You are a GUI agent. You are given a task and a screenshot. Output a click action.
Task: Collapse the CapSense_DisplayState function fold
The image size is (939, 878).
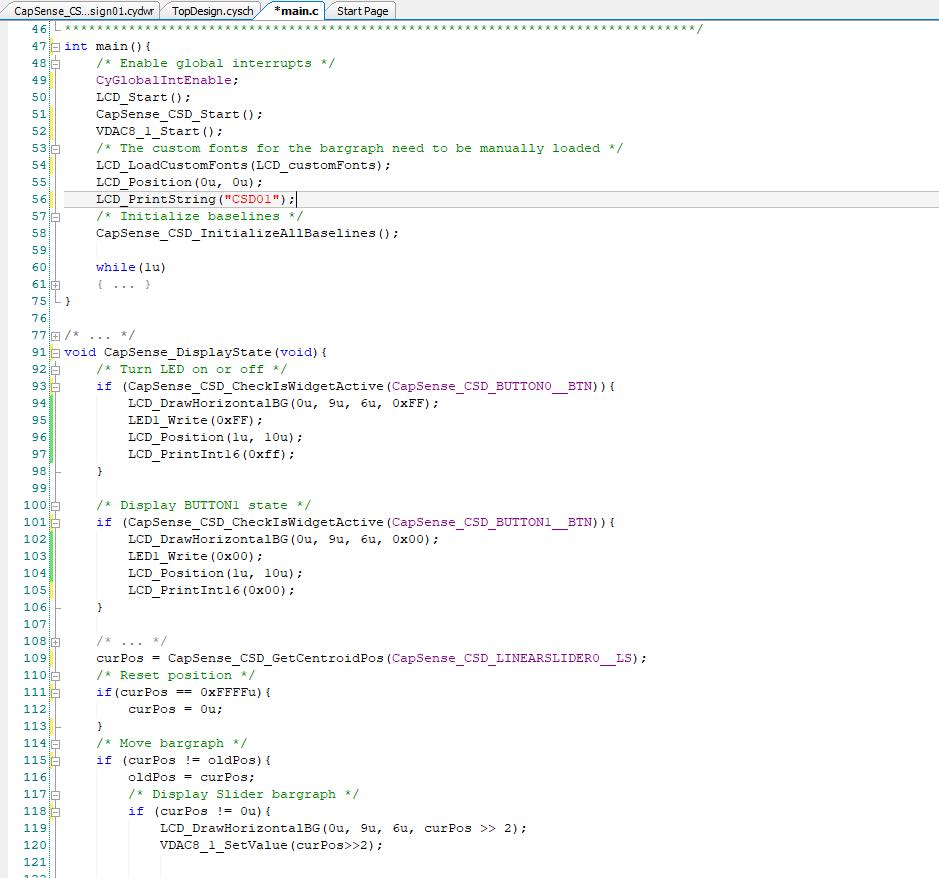[57, 351]
